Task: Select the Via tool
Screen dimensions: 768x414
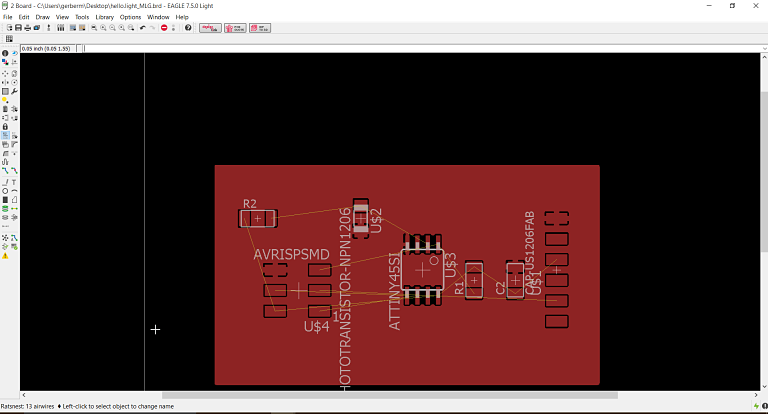Action: [x=5, y=209]
